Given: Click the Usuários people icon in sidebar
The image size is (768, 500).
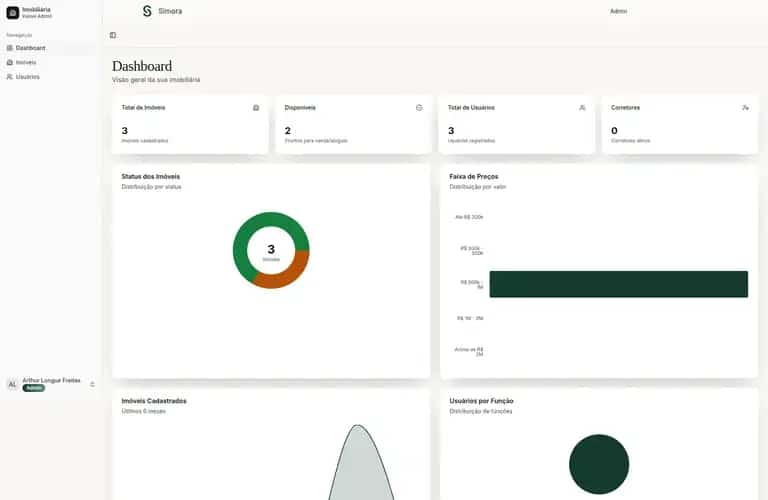Looking at the screenshot, I should (x=9, y=77).
